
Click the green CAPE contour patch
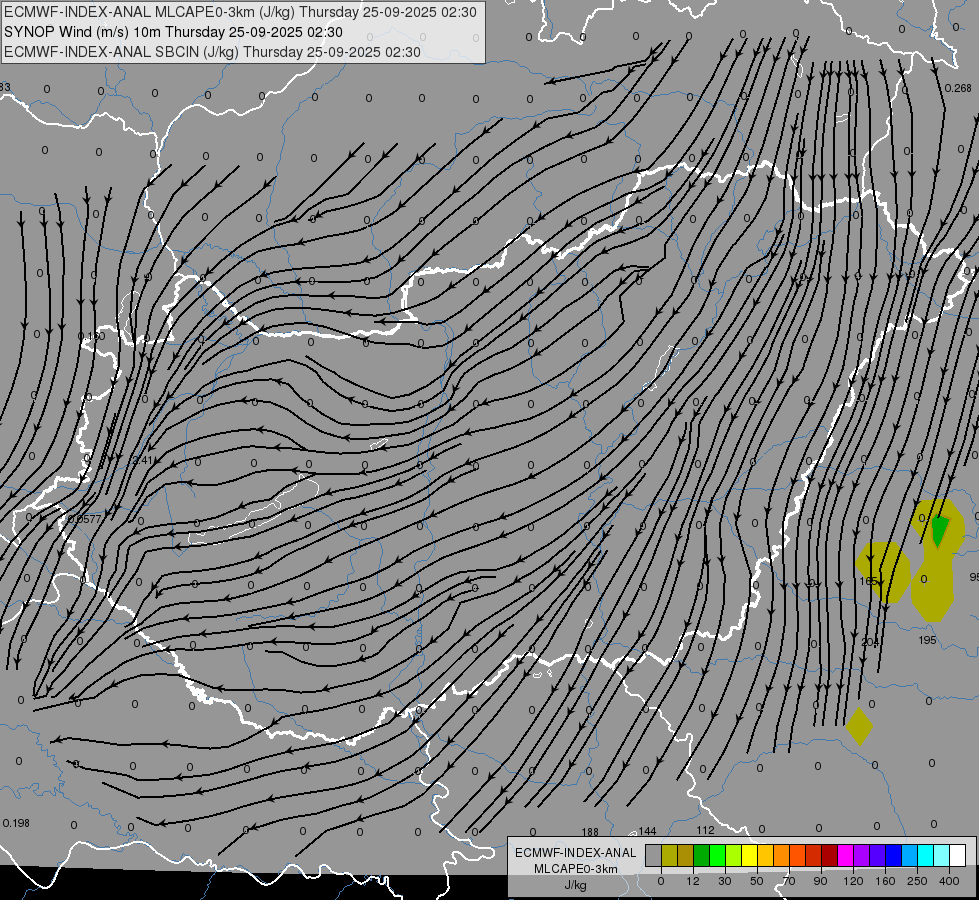click(940, 531)
